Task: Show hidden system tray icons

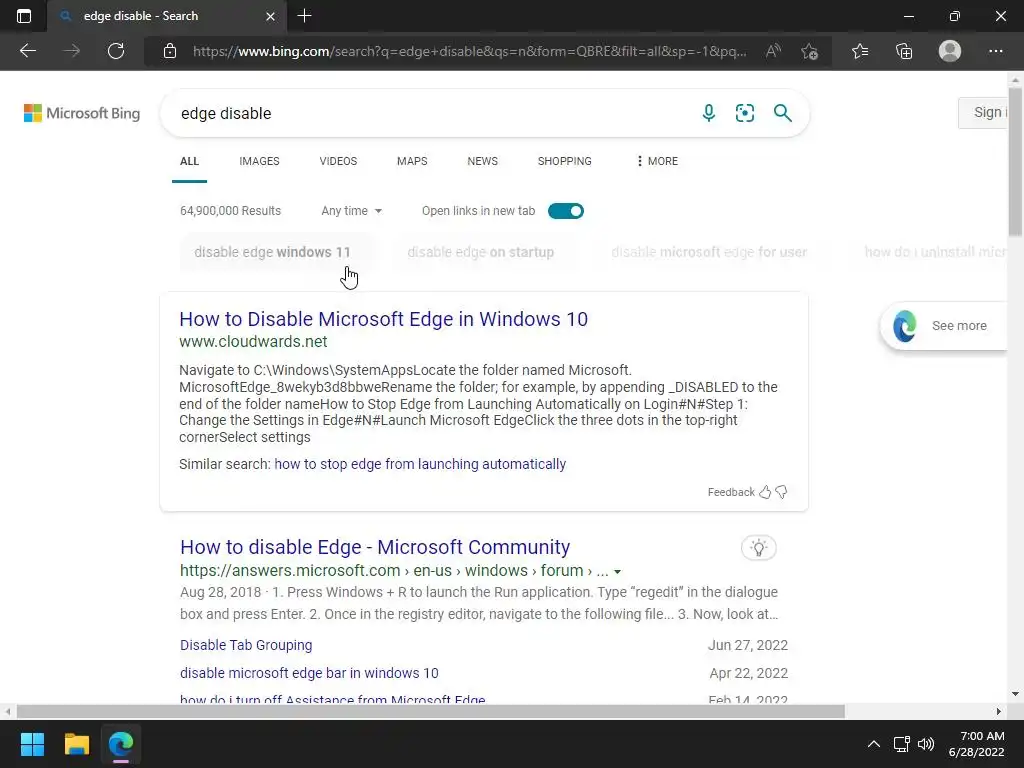Action: 874,744
